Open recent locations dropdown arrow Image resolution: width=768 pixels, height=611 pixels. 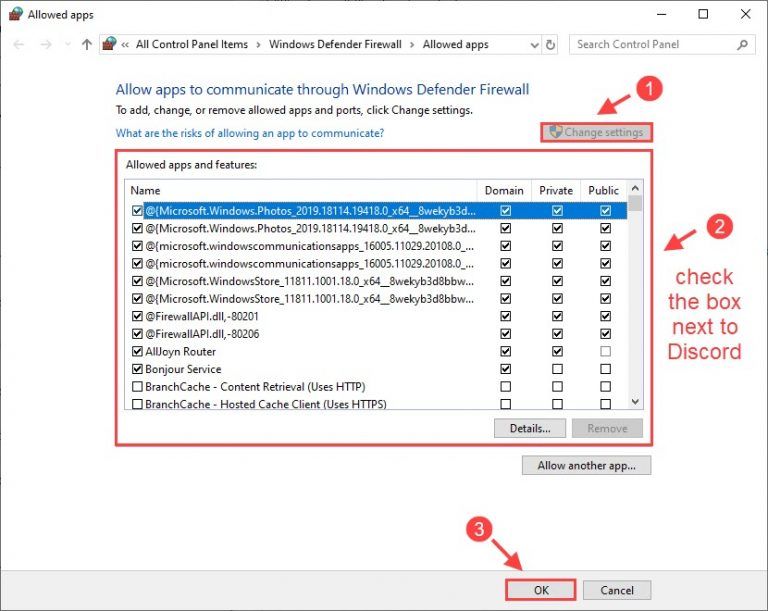pos(67,45)
